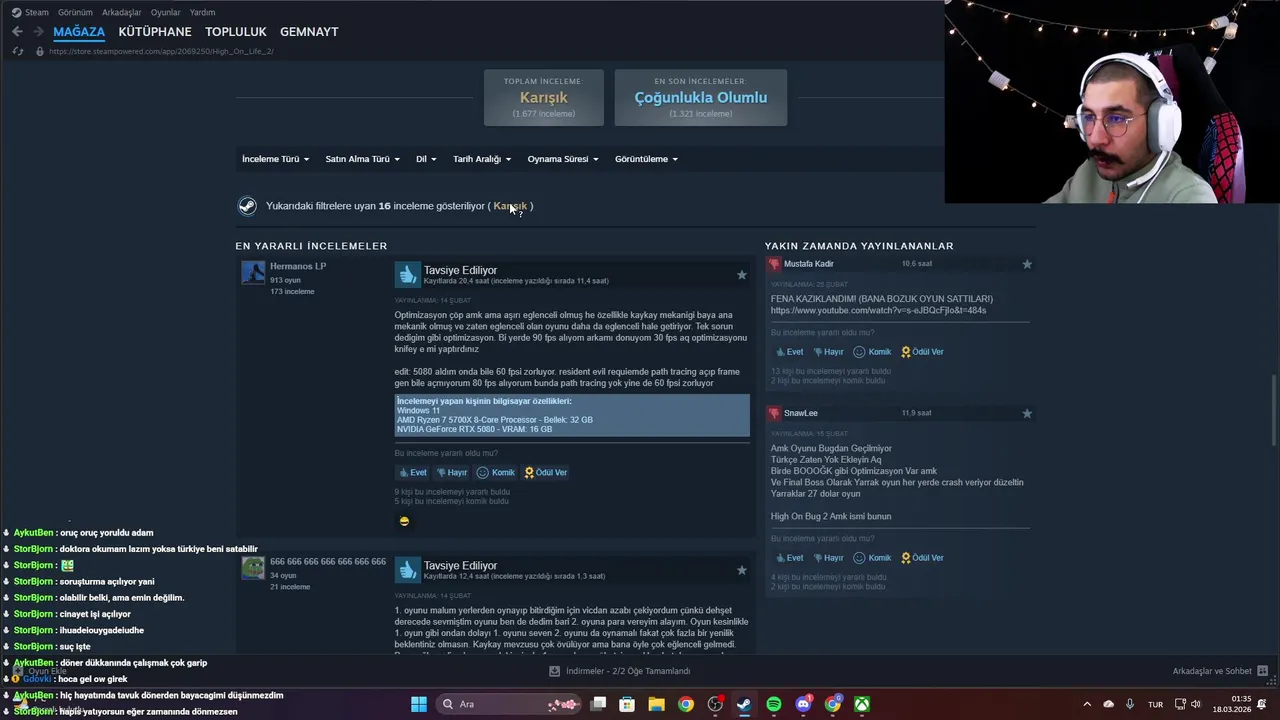
Task: Open Arkadaşlar ve Sohbet friends chat
Action: (x=1220, y=671)
